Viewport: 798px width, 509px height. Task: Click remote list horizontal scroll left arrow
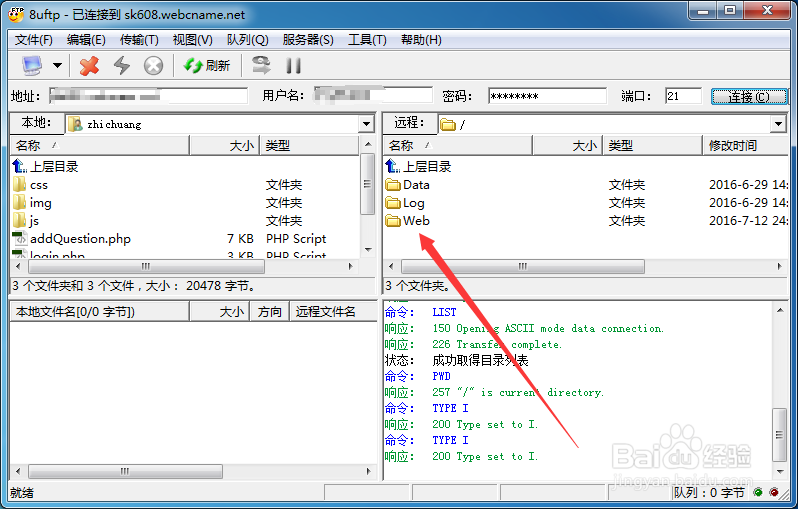[391, 266]
